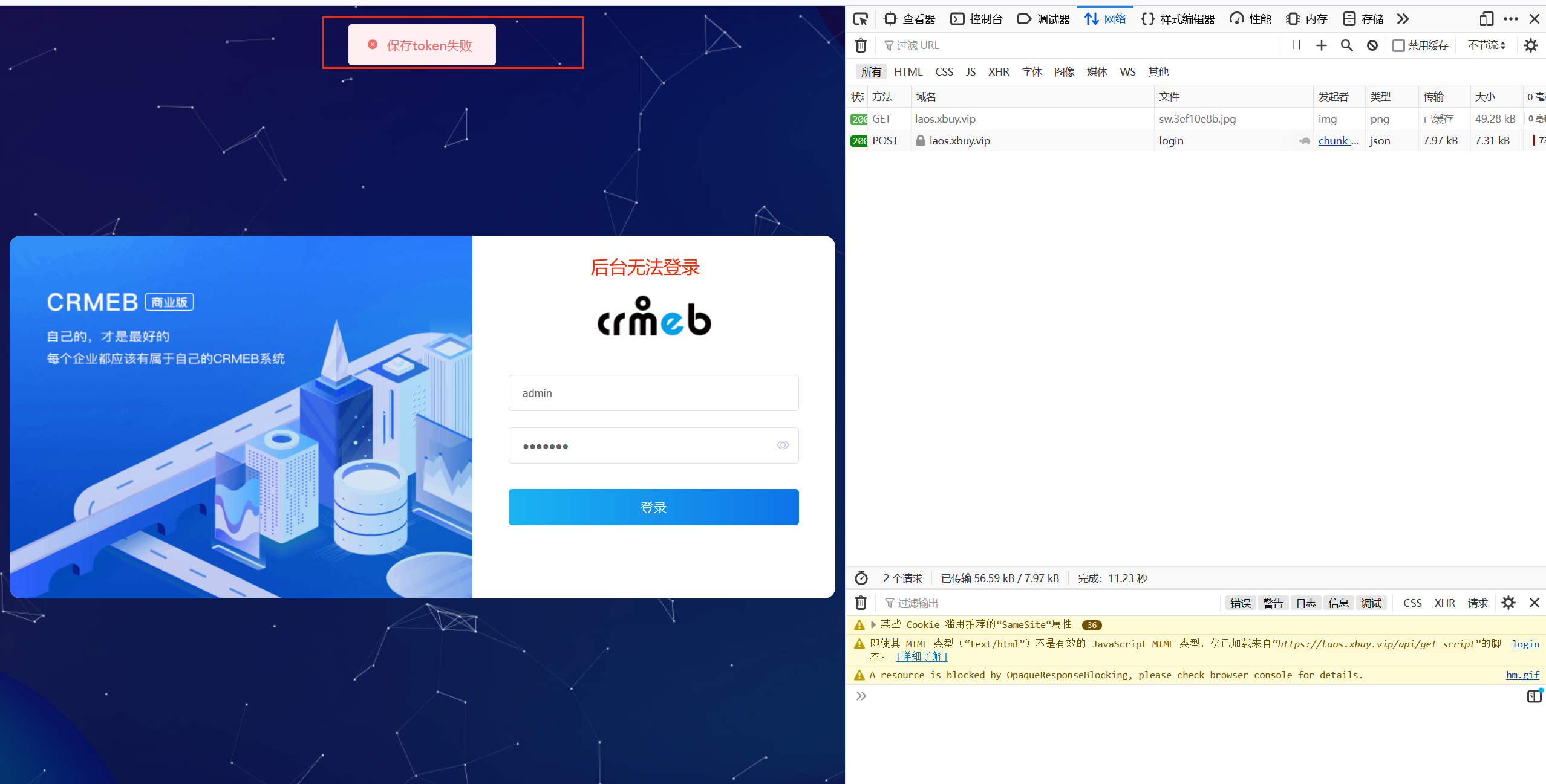Sort by 域名 column header
The height and width of the screenshot is (784, 1546).
(x=1032, y=97)
